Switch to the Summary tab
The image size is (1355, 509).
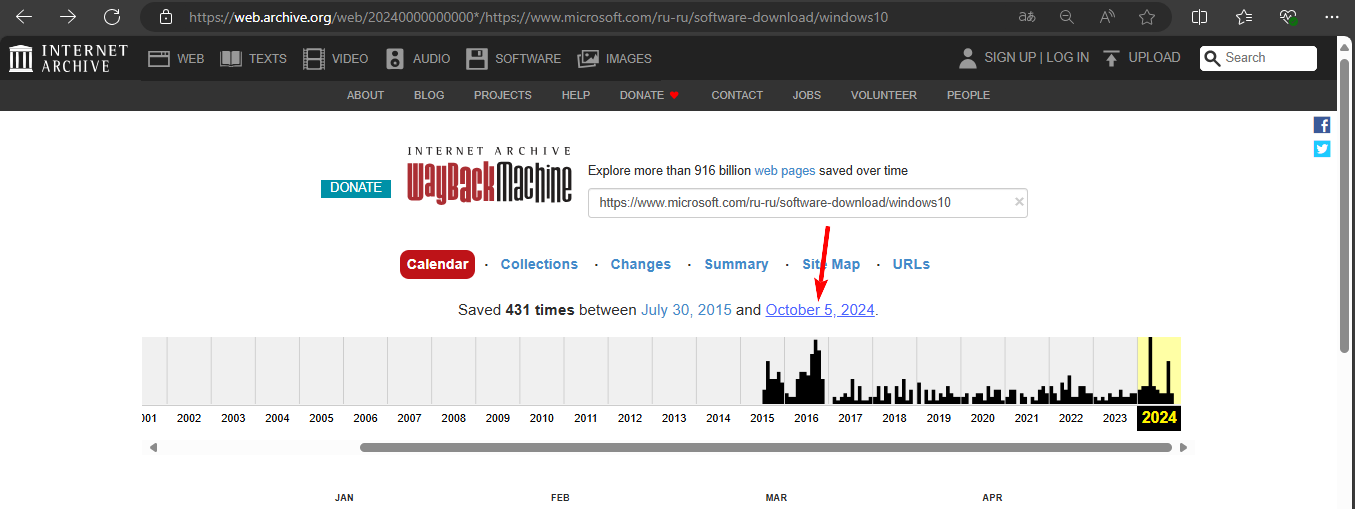click(736, 264)
